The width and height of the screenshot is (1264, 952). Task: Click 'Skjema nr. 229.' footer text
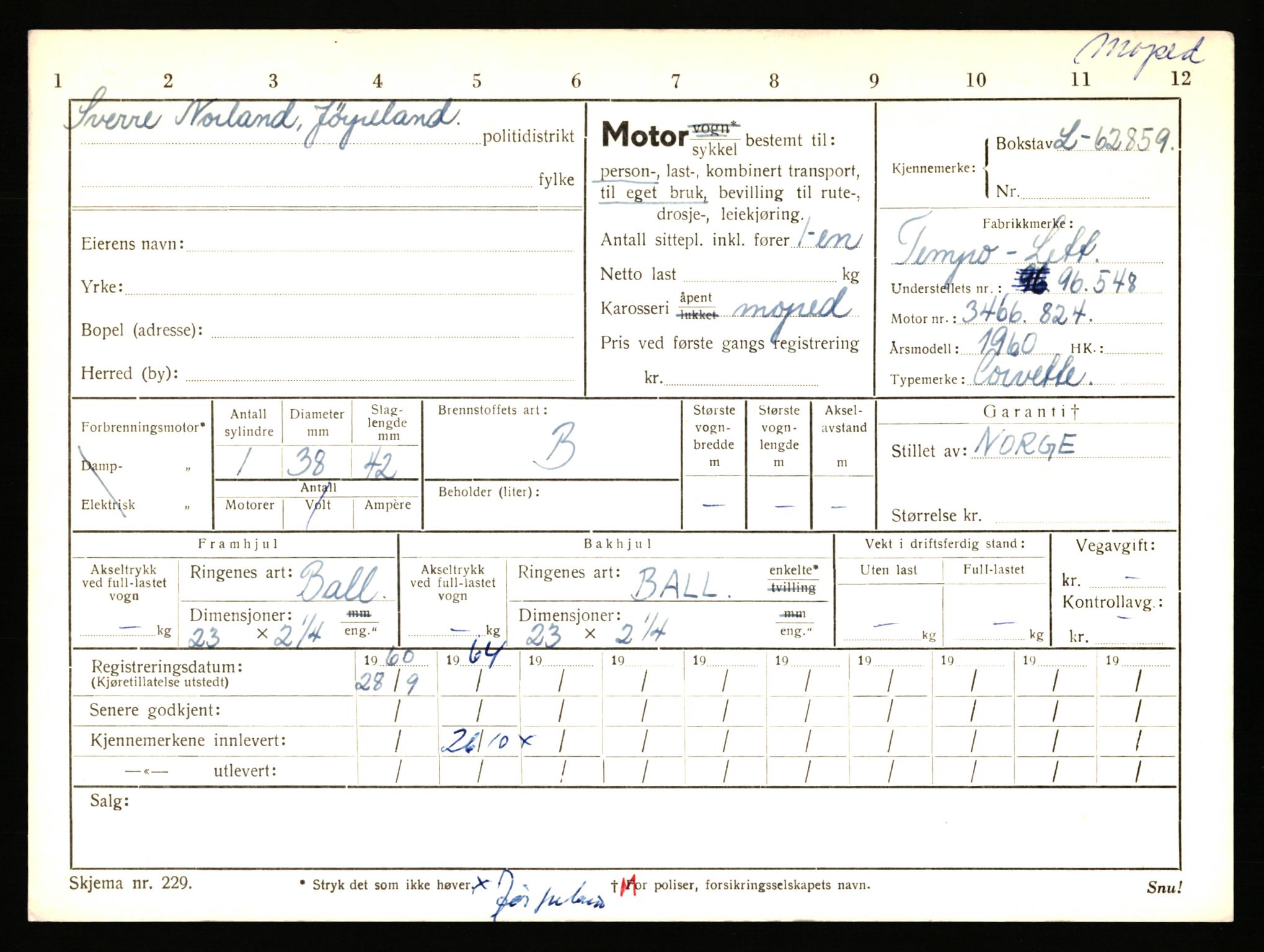tap(131, 883)
